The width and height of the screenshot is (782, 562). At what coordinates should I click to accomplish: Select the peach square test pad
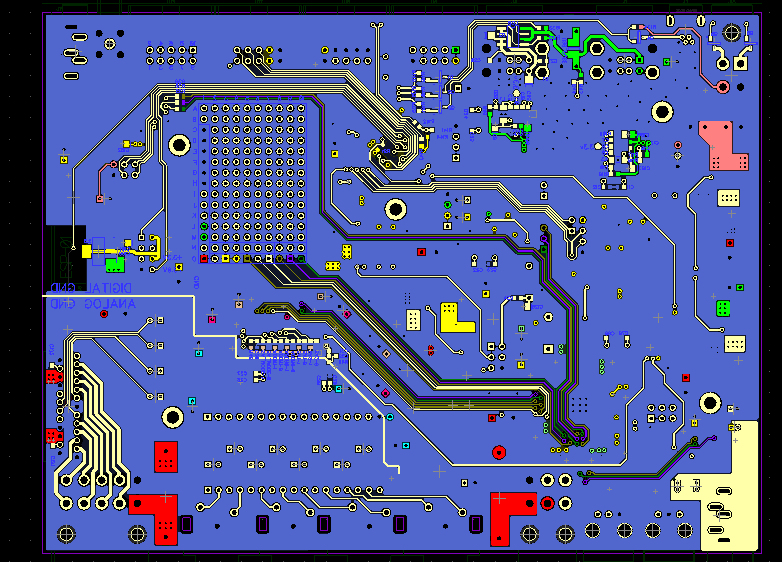239,304
